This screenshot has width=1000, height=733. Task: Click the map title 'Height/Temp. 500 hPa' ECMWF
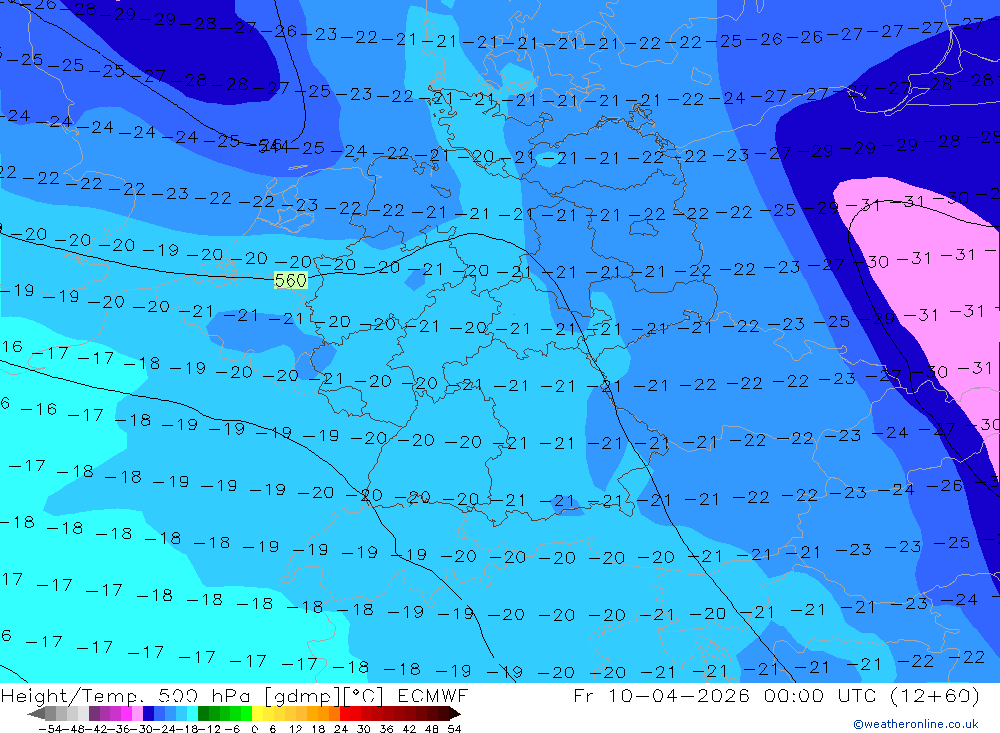coord(234,695)
